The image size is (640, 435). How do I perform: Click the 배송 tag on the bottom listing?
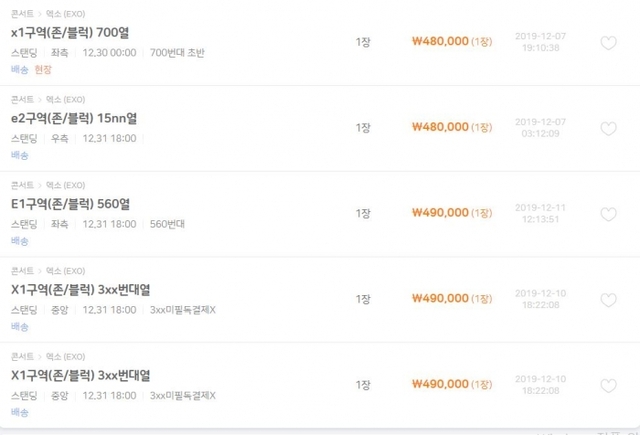(20, 413)
